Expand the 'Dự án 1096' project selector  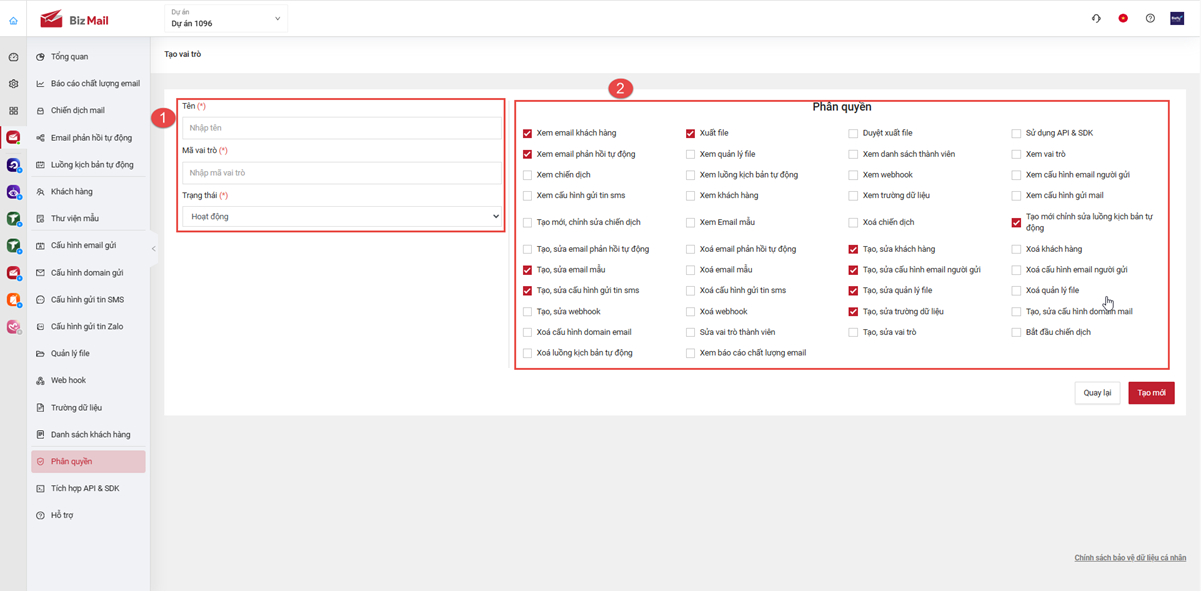pos(225,18)
